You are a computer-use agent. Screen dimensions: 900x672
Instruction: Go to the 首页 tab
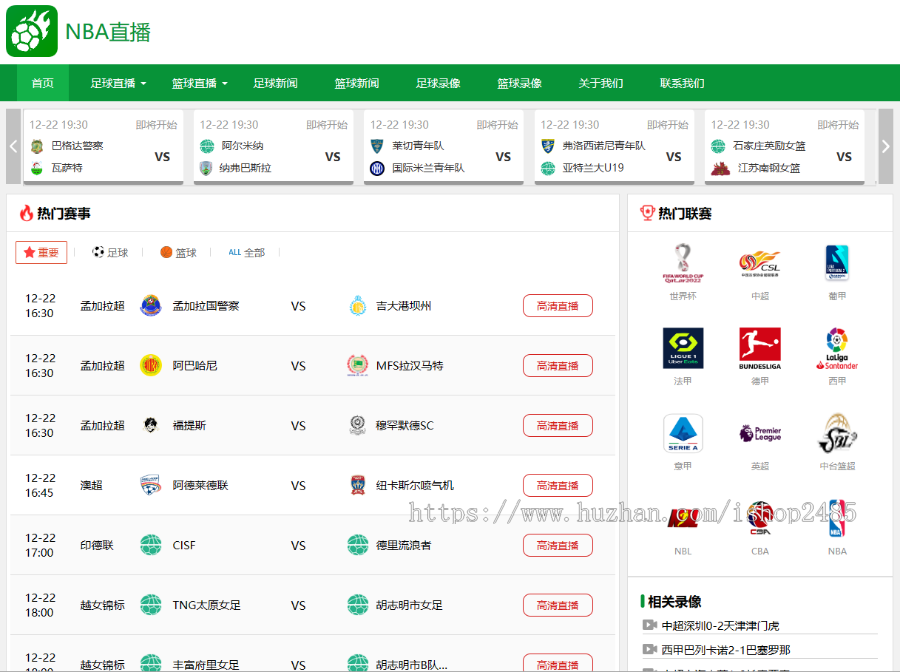click(43, 83)
